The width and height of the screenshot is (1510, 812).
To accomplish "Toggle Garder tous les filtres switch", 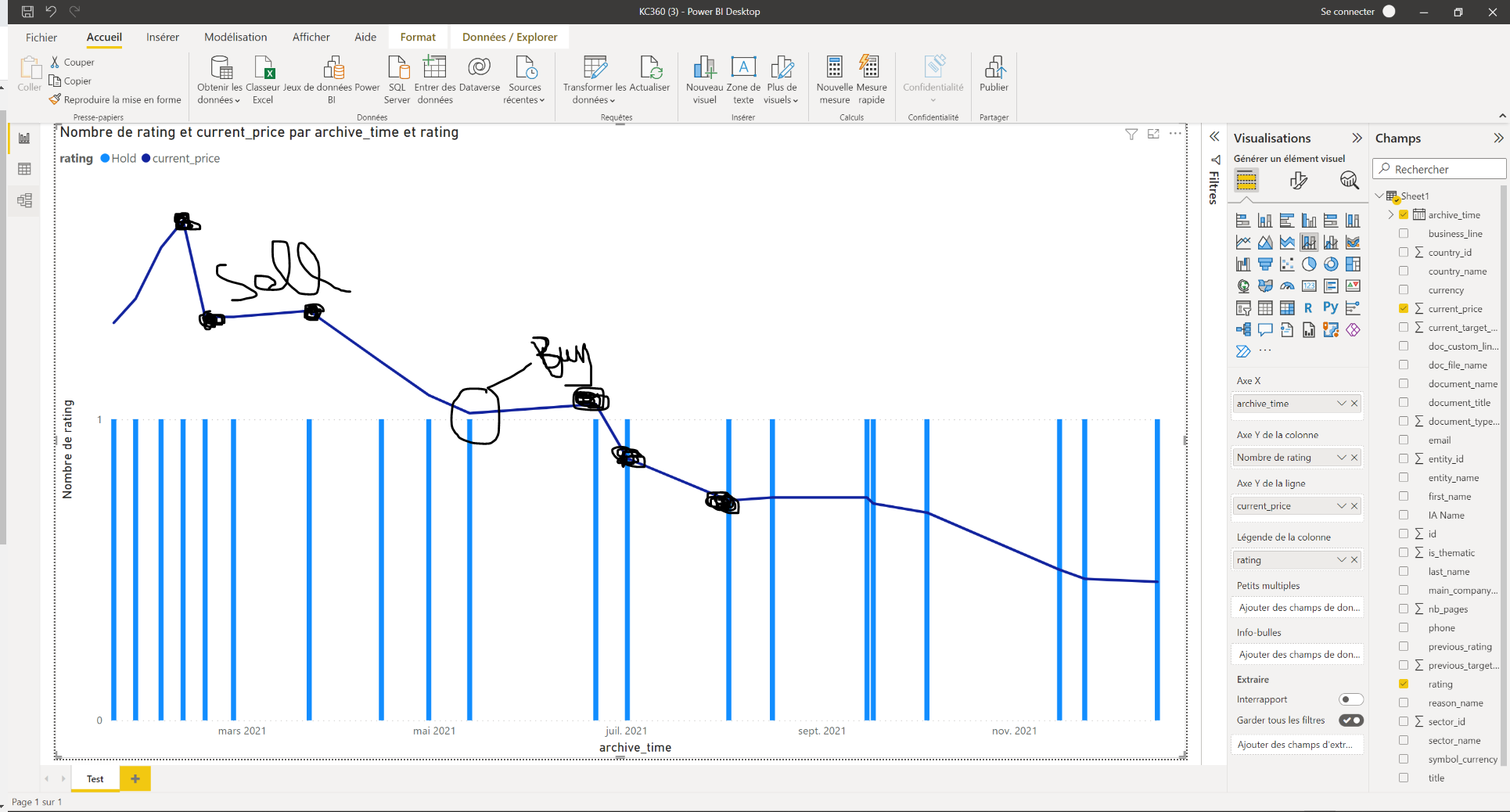I will [1351, 720].
